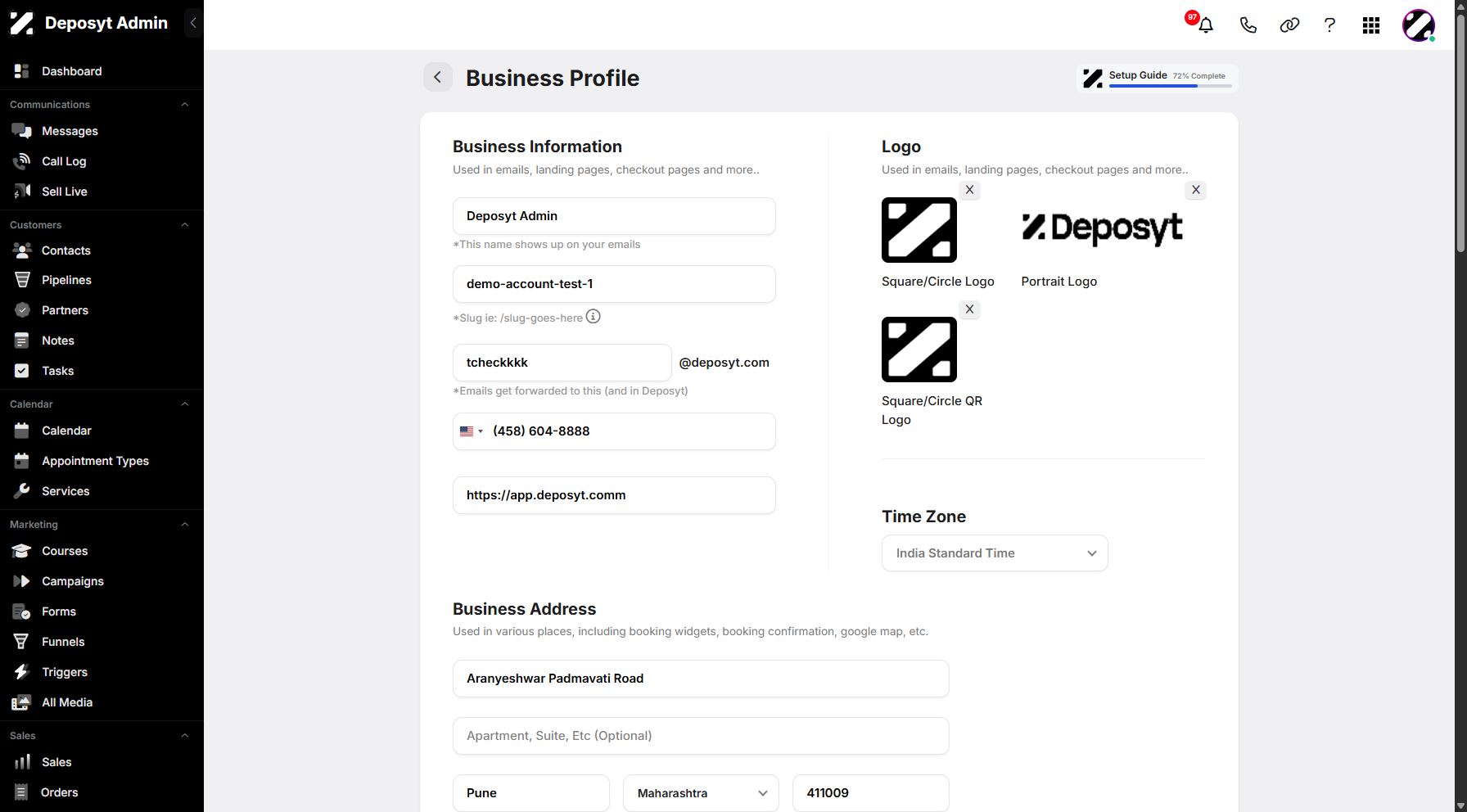
Task: Click the business name field
Action: [x=614, y=216]
